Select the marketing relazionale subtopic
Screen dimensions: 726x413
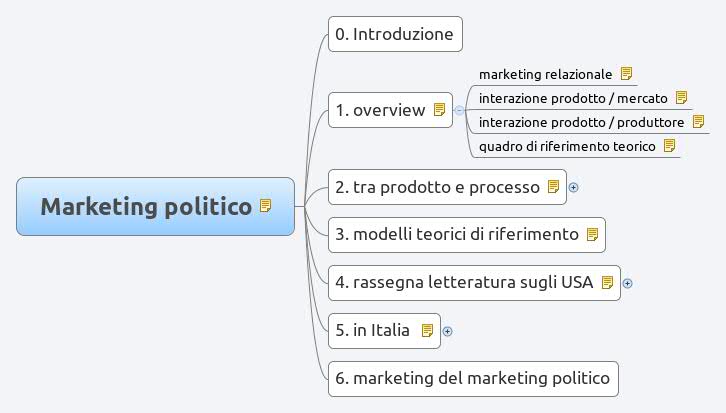[545, 74]
